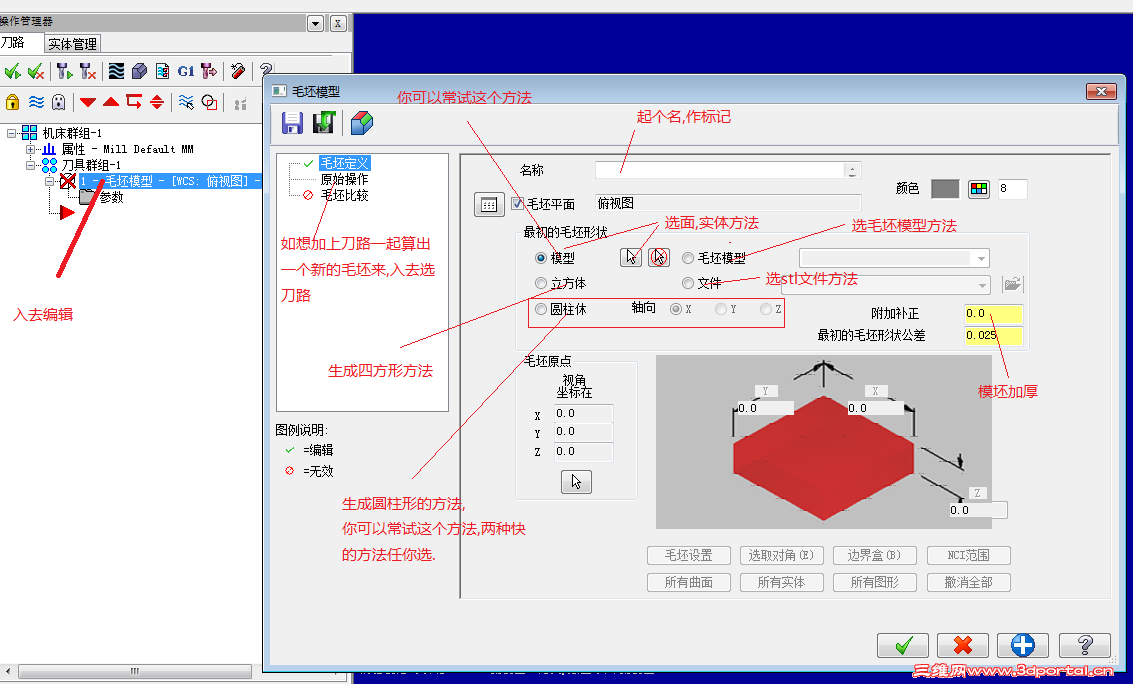This screenshot has height=684, width=1133.
Task: Choose Y axis radio button
Action: 720,309
